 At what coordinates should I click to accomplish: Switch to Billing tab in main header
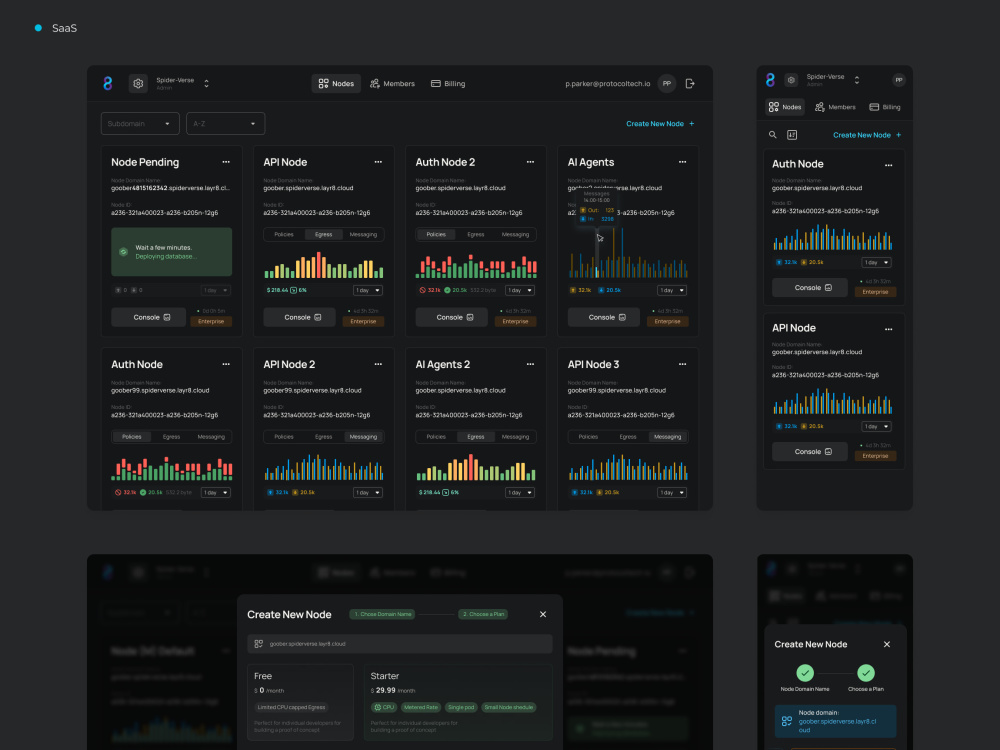pyautogui.click(x=448, y=84)
